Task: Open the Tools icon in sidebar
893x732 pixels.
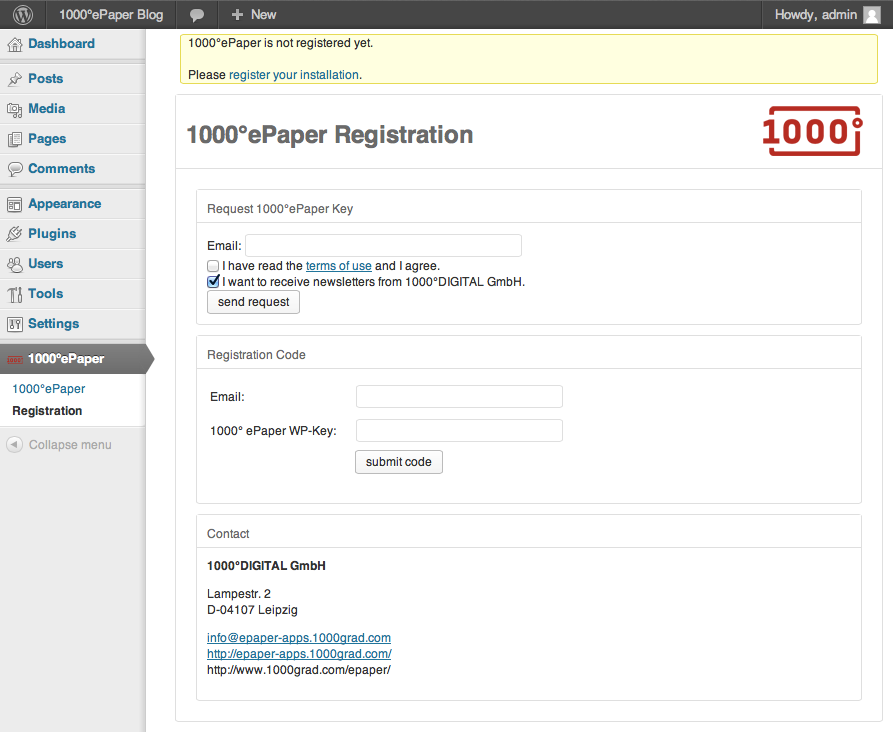Action: [15, 295]
